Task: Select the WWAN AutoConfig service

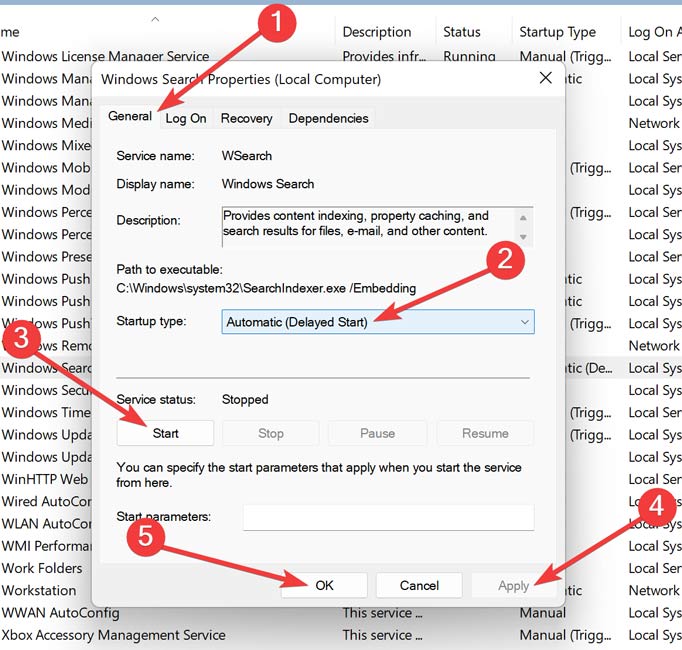Action: tap(60, 613)
